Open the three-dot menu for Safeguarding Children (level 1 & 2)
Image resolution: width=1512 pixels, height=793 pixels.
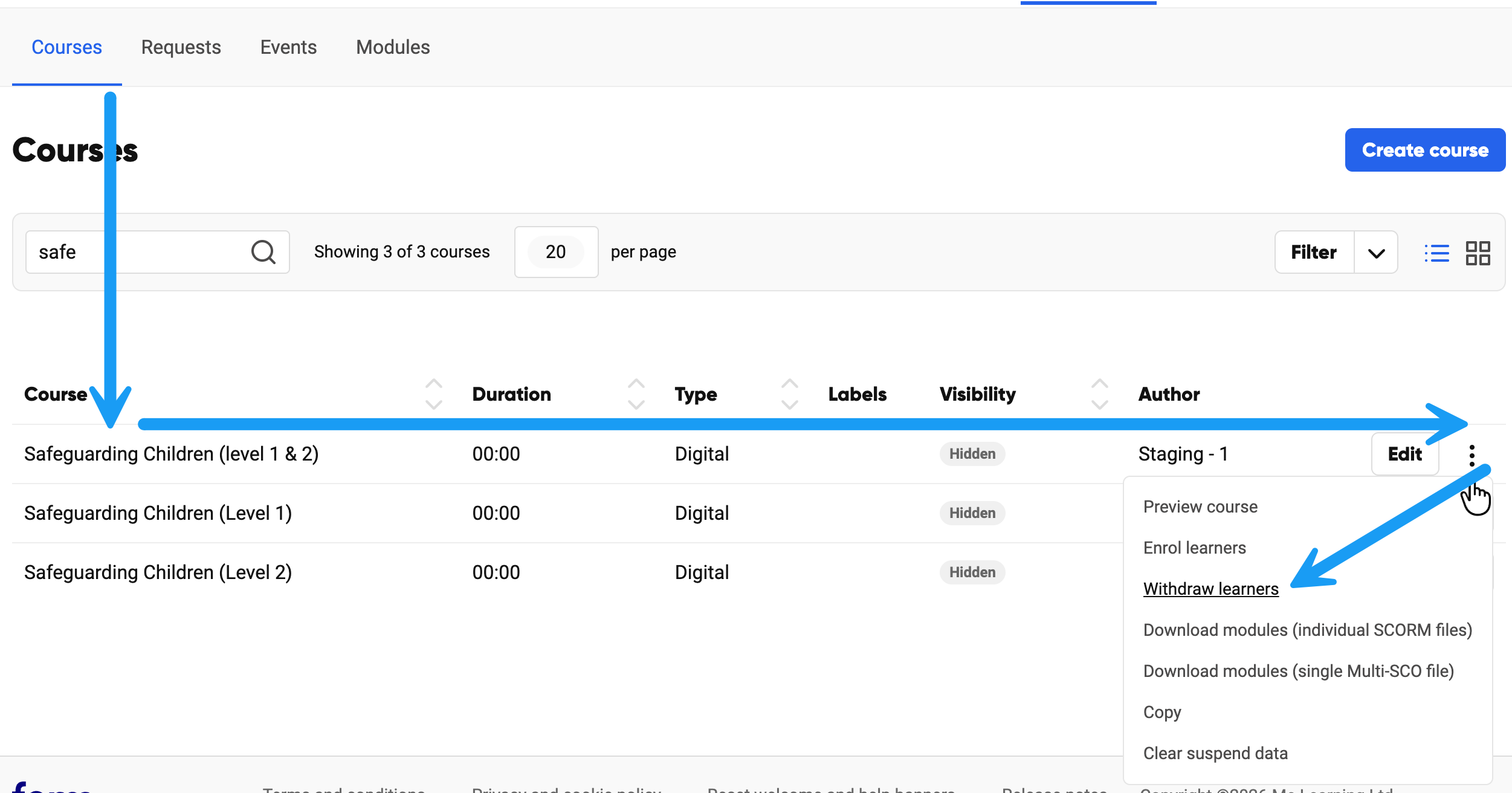[1472, 455]
